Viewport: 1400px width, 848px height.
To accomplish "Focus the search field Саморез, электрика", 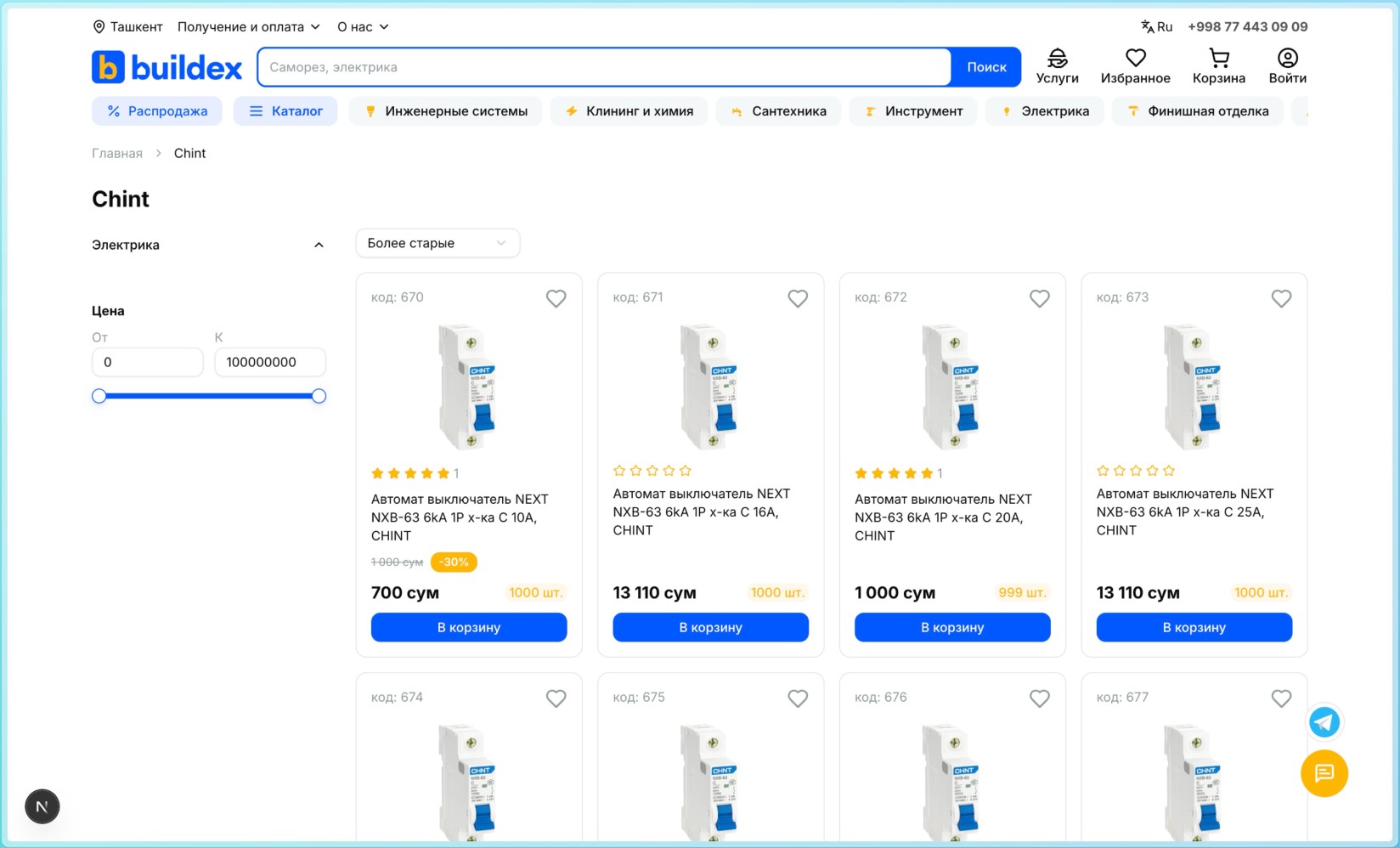I will [x=604, y=67].
